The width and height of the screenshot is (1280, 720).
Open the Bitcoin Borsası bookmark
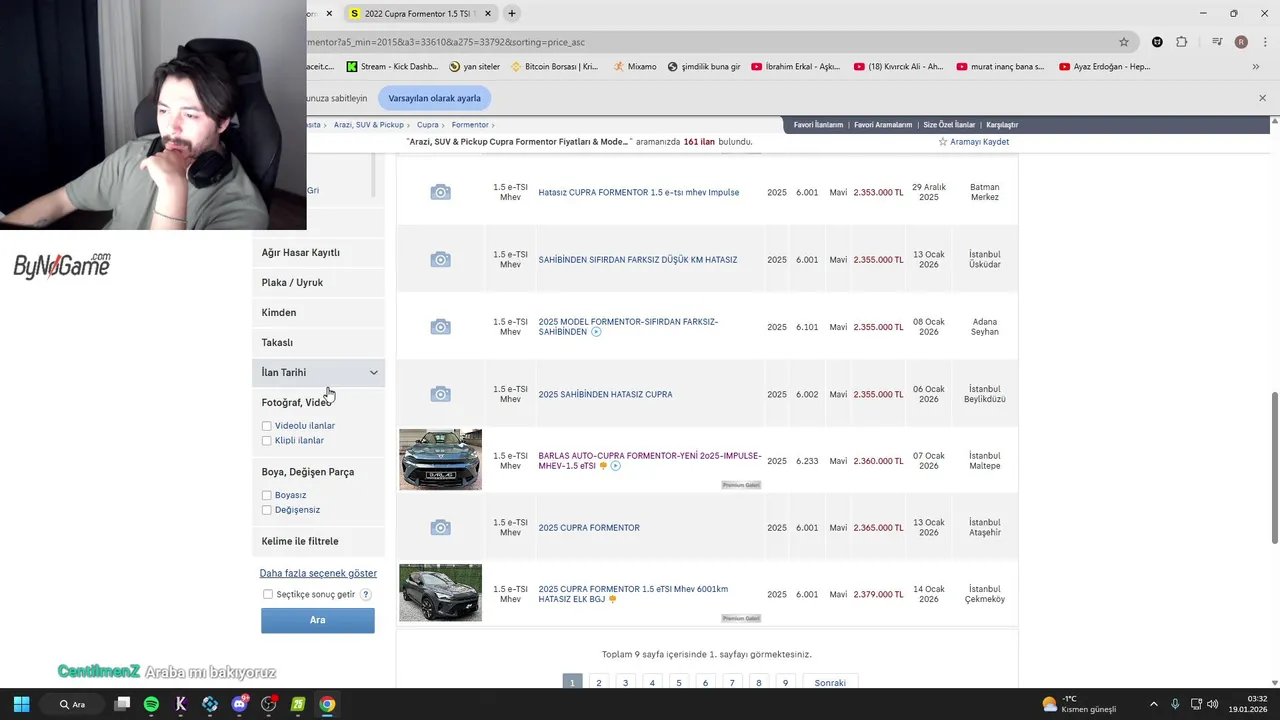pos(554,67)
